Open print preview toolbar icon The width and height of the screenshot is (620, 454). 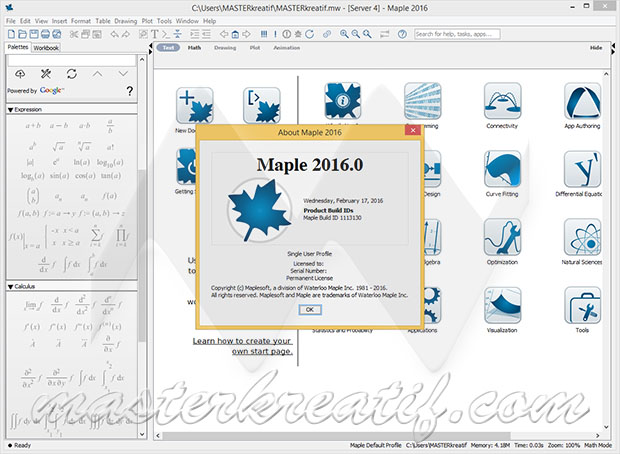[x=57, y=34]
